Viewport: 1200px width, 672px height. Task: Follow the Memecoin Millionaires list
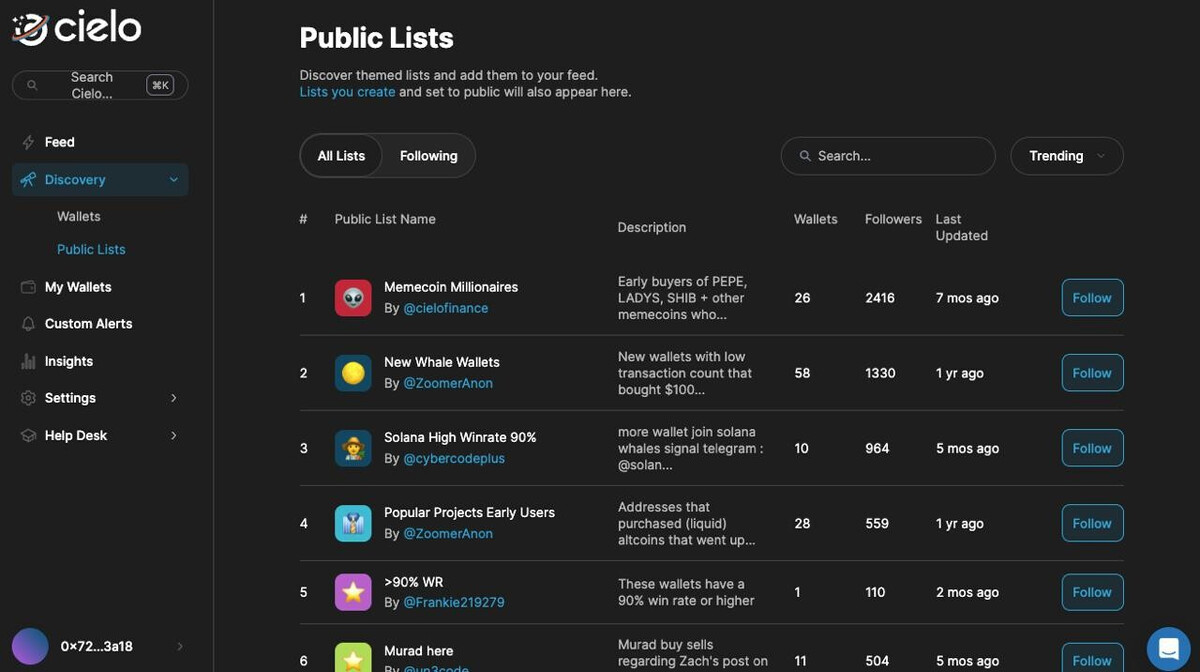(x=1092, y=298)
